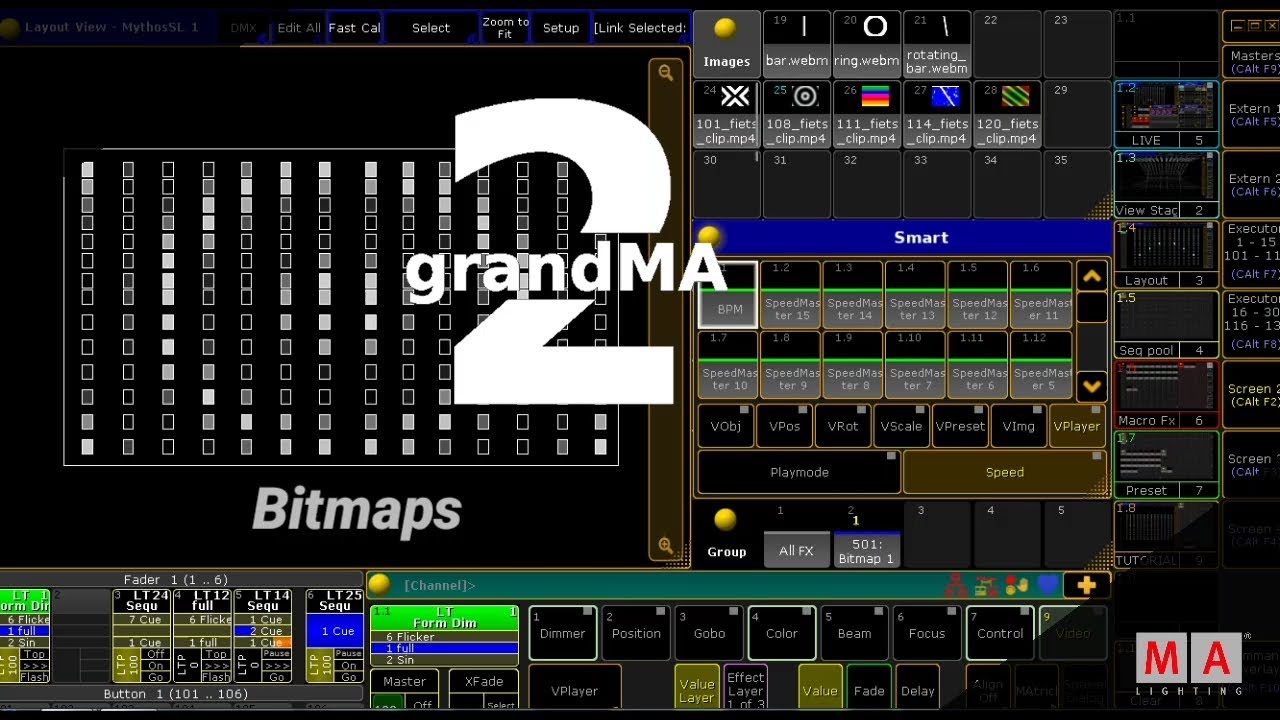Click the down arrow in the Smart view

coord(1091,385)
